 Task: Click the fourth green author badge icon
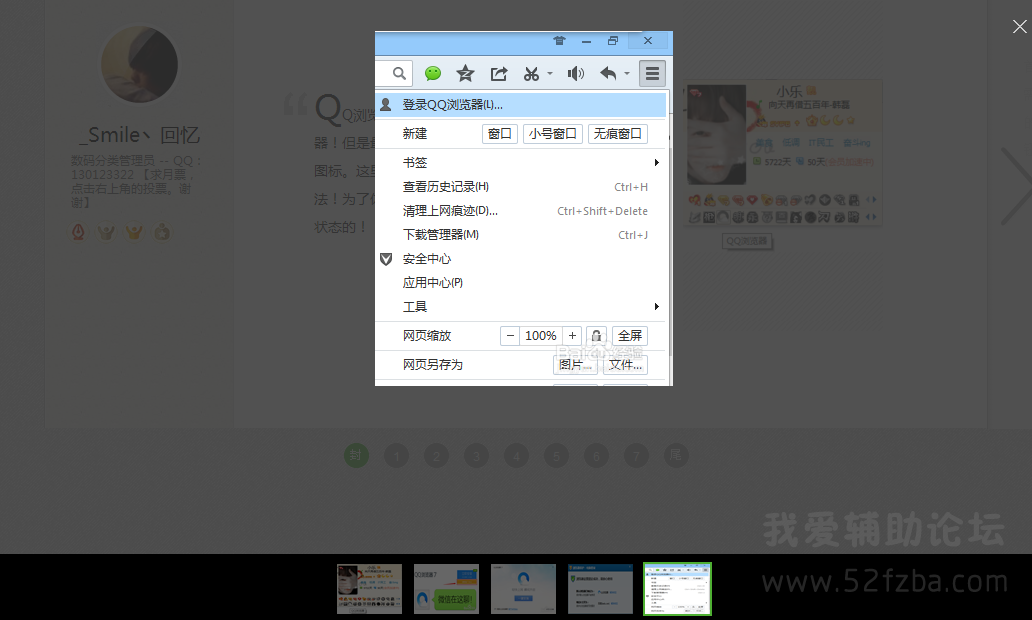(162, 232)
